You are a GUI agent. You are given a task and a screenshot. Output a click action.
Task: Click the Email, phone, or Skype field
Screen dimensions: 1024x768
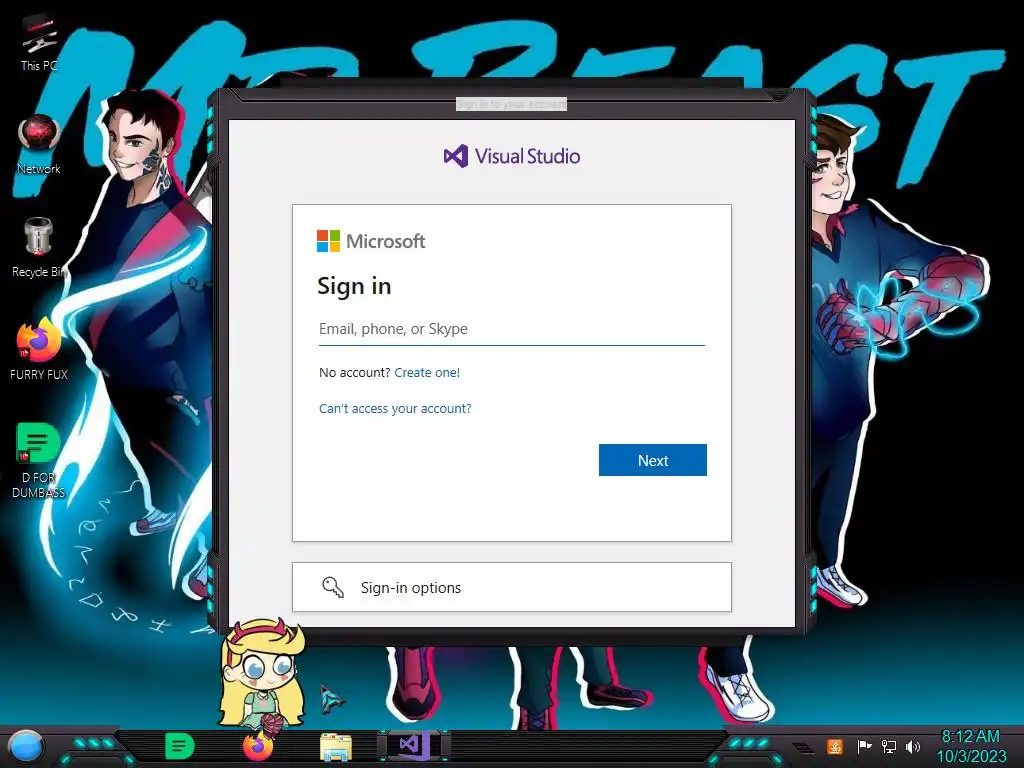click(x=511, y=329)
